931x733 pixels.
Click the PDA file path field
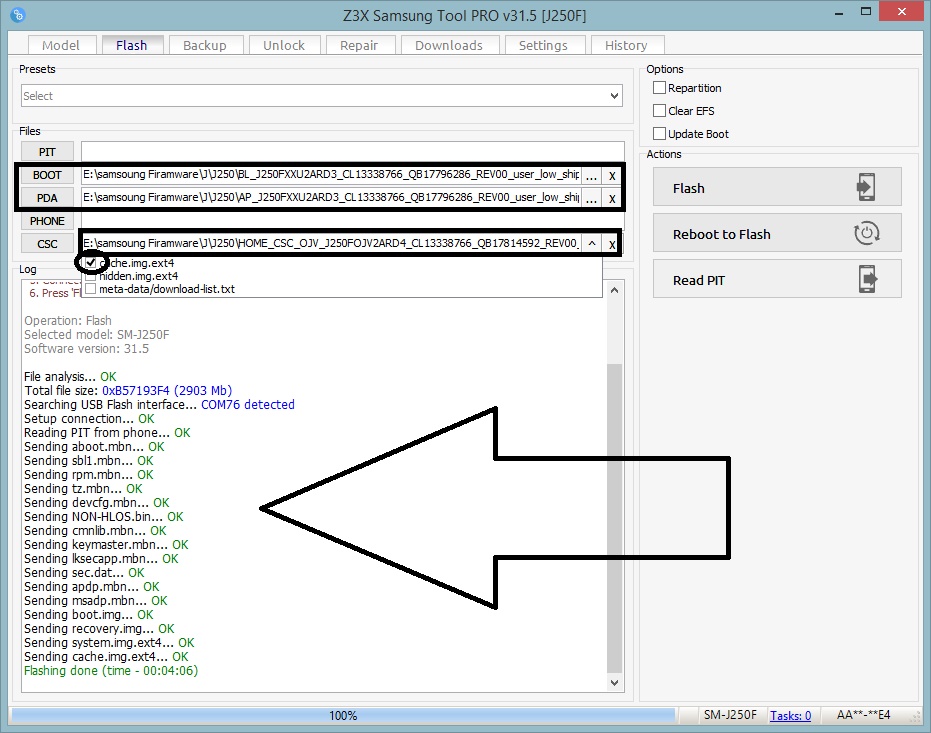pos(331,197)
